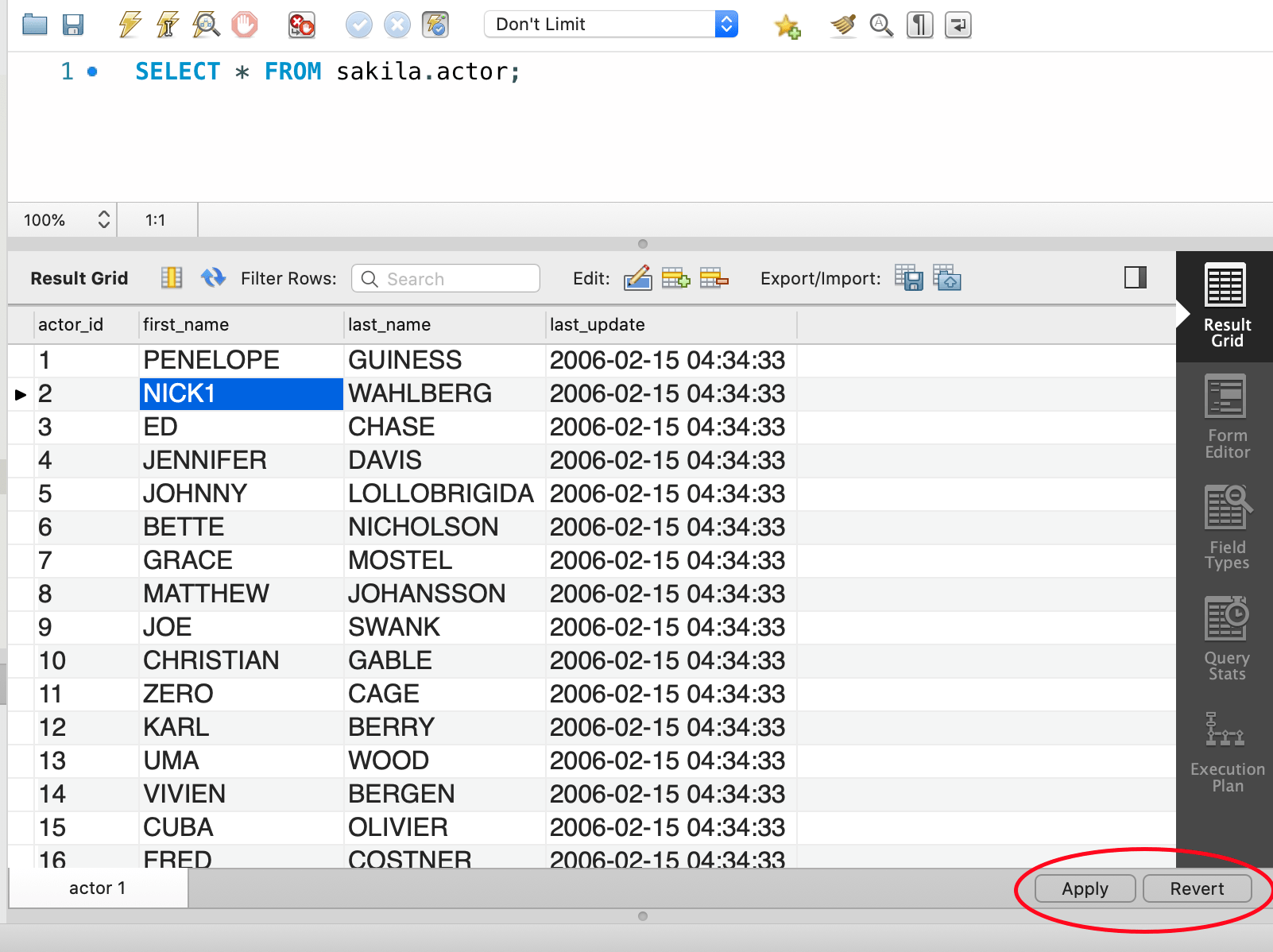Click the JENNIFER first name cell

tap(242, 460)
